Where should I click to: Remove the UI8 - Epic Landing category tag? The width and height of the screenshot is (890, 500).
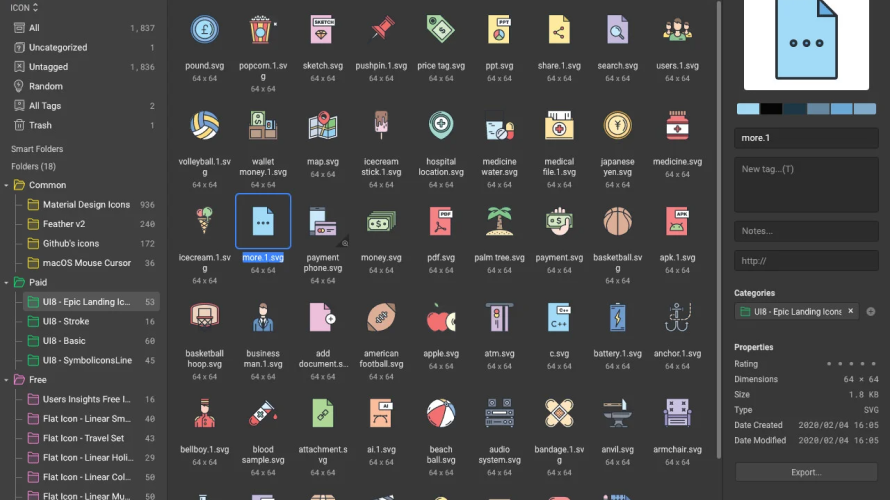(851, 312)
